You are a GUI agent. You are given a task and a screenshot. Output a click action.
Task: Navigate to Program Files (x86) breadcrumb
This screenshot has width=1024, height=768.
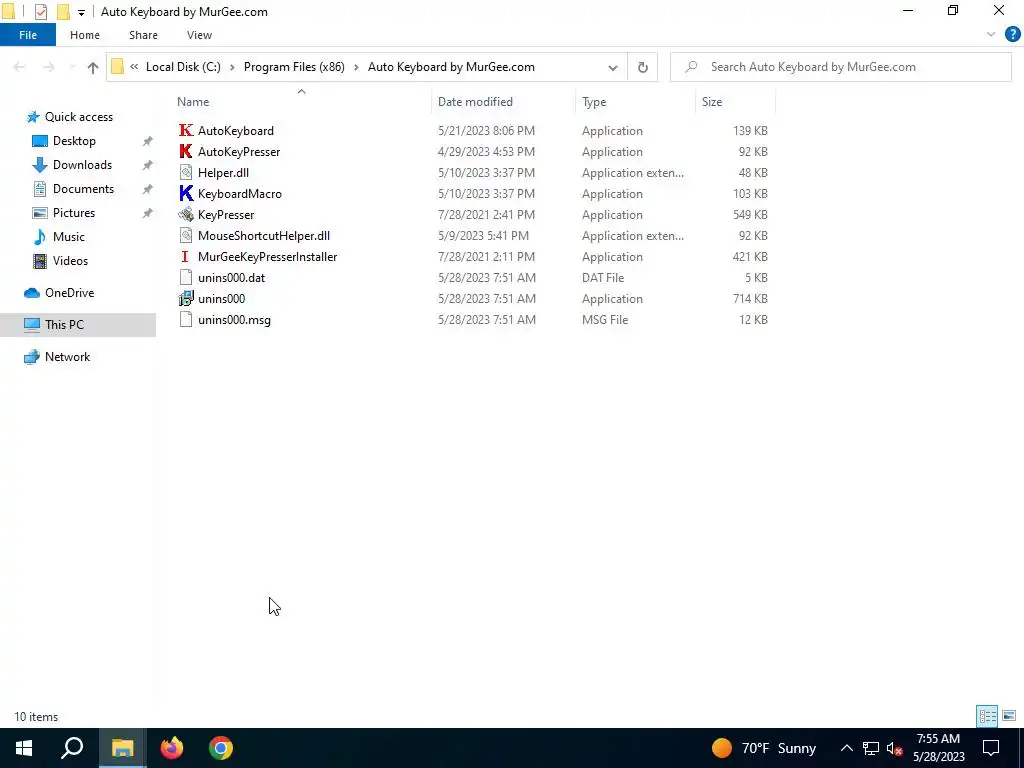point(294,67)
